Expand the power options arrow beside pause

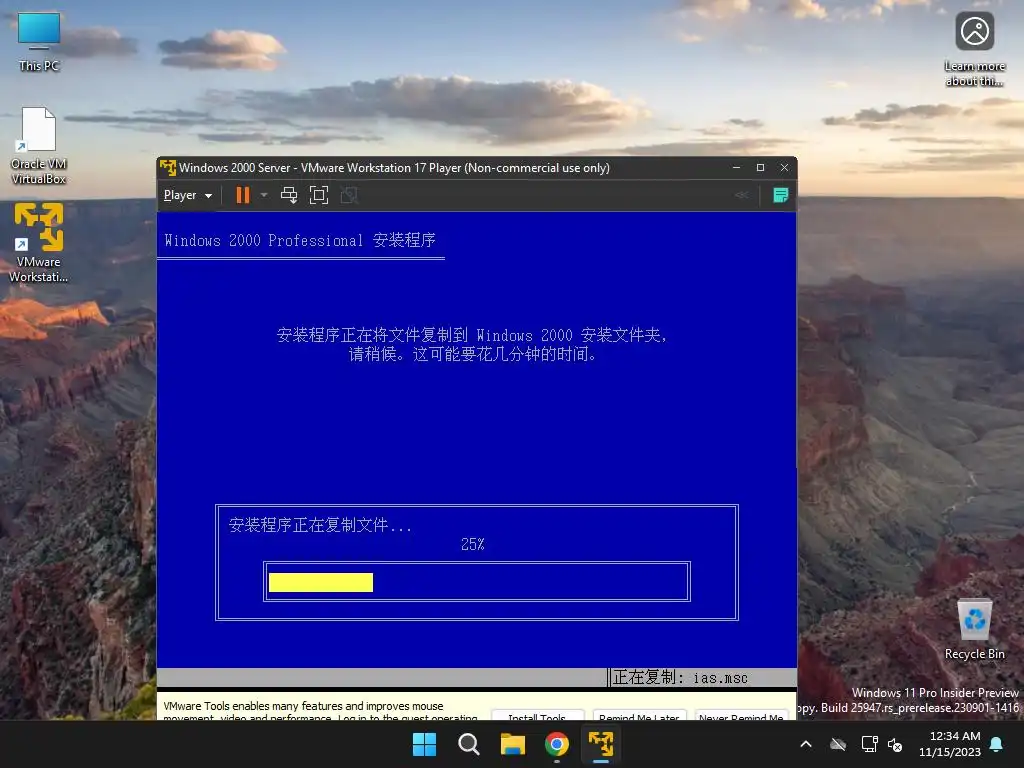264,195
